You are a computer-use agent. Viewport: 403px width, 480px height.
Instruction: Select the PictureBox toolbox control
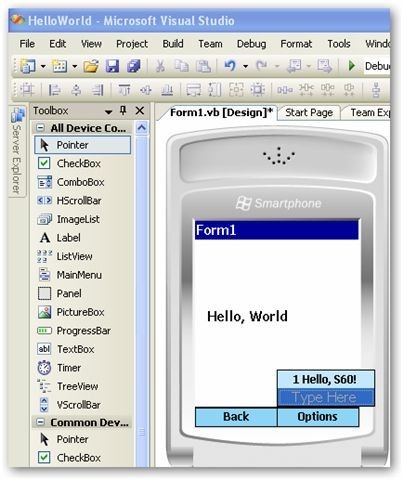(x=82, y=312)
